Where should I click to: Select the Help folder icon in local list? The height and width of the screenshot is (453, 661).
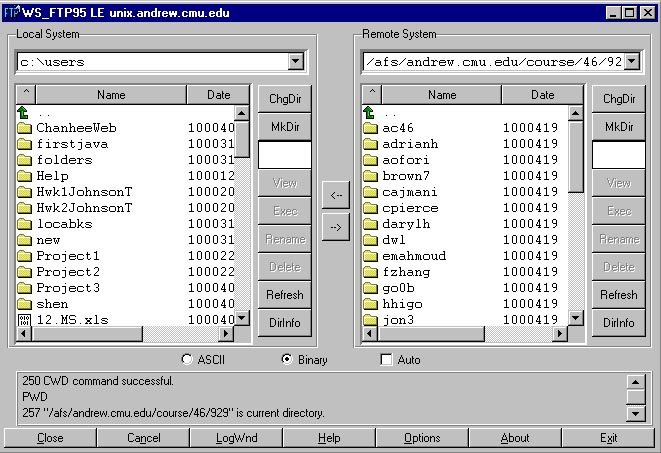(x=24, y=176)
